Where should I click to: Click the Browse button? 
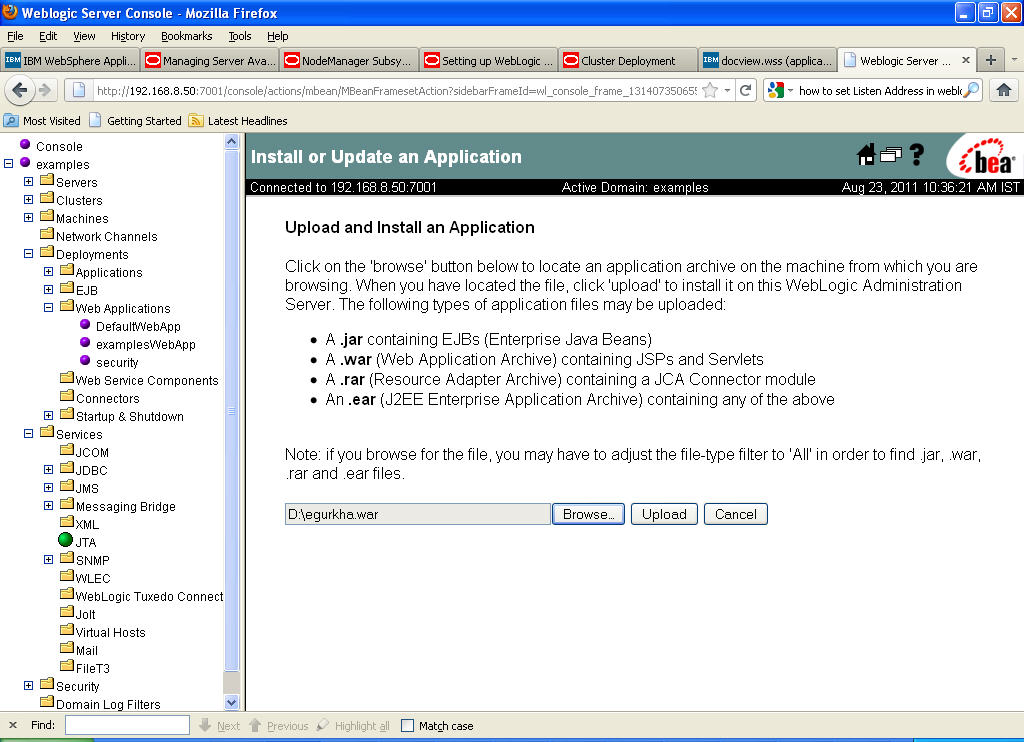pos(588,514)
